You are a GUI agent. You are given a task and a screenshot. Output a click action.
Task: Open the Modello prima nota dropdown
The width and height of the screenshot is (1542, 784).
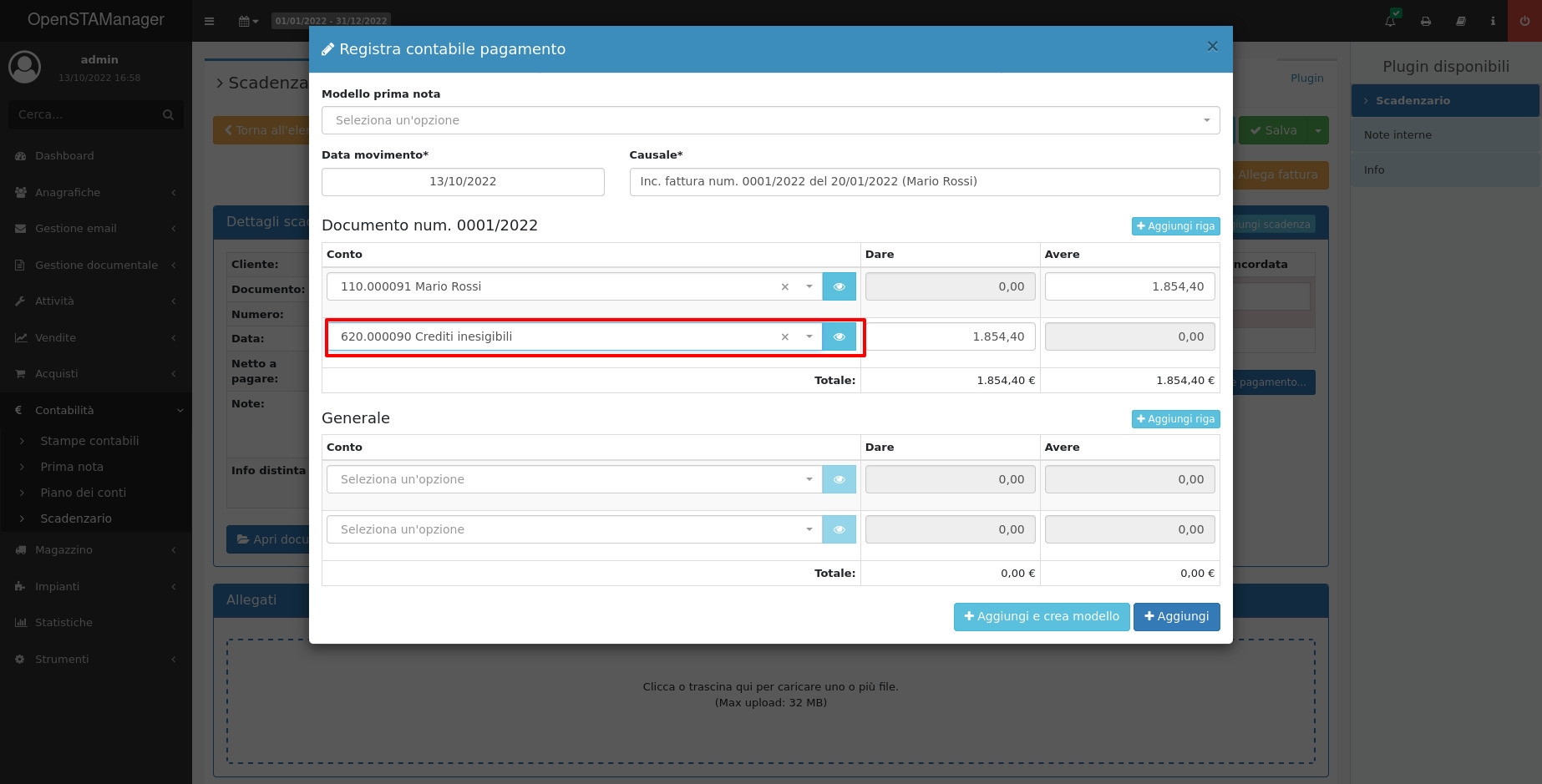tap(769, 120)
